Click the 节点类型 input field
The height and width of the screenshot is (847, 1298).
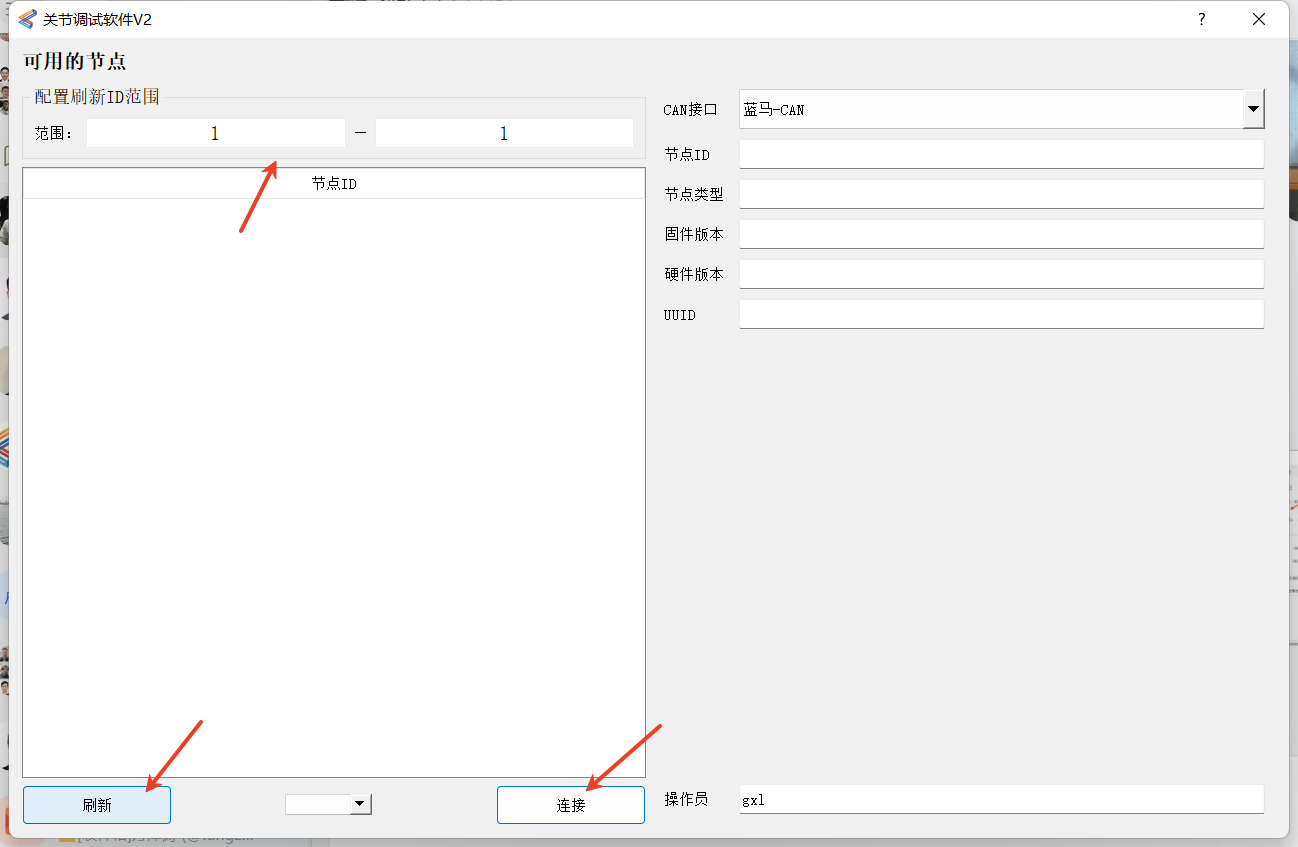[1002, 194]
